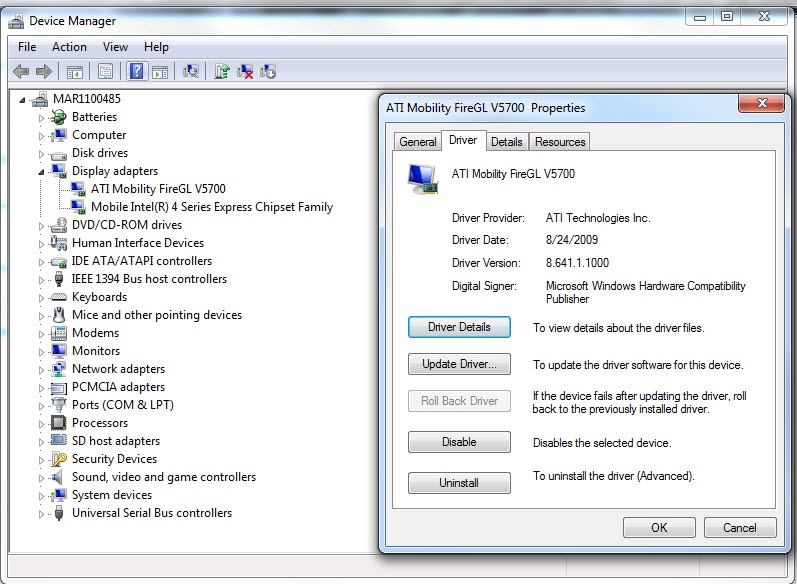Image resolution: width=797 pixels, height=584 pixels.
Task: Expand the IDE ATA/ATAPI controllers node
Action: coord(41,262)
